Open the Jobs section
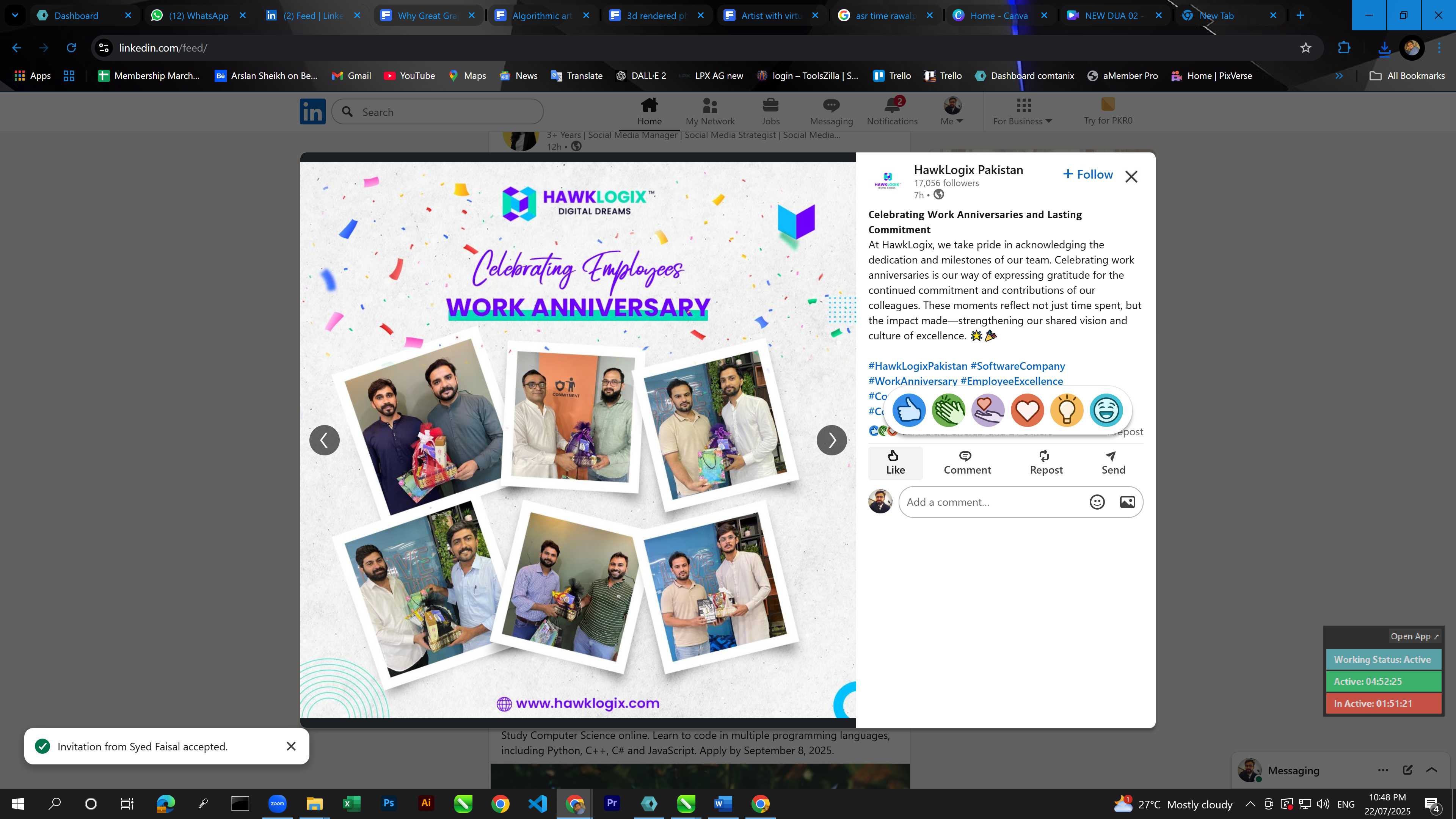The width and height of the screenshot is (1456, 819). tap(770, 112)
